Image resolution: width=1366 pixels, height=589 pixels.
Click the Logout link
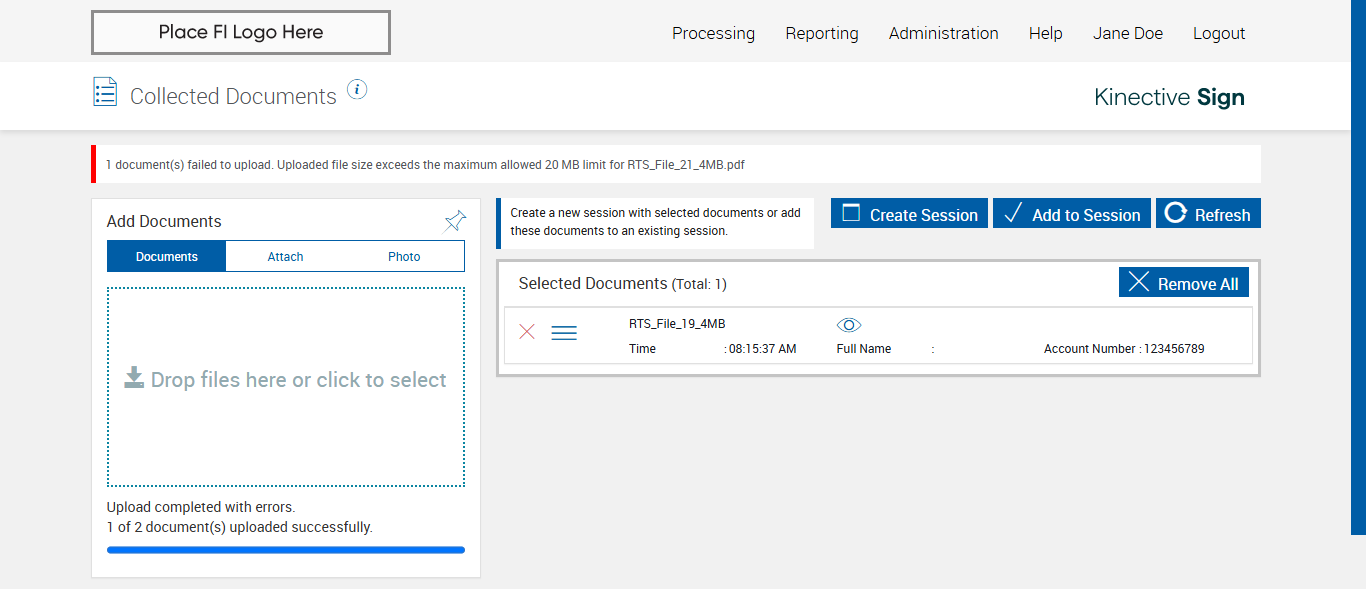pos(1218,33)
